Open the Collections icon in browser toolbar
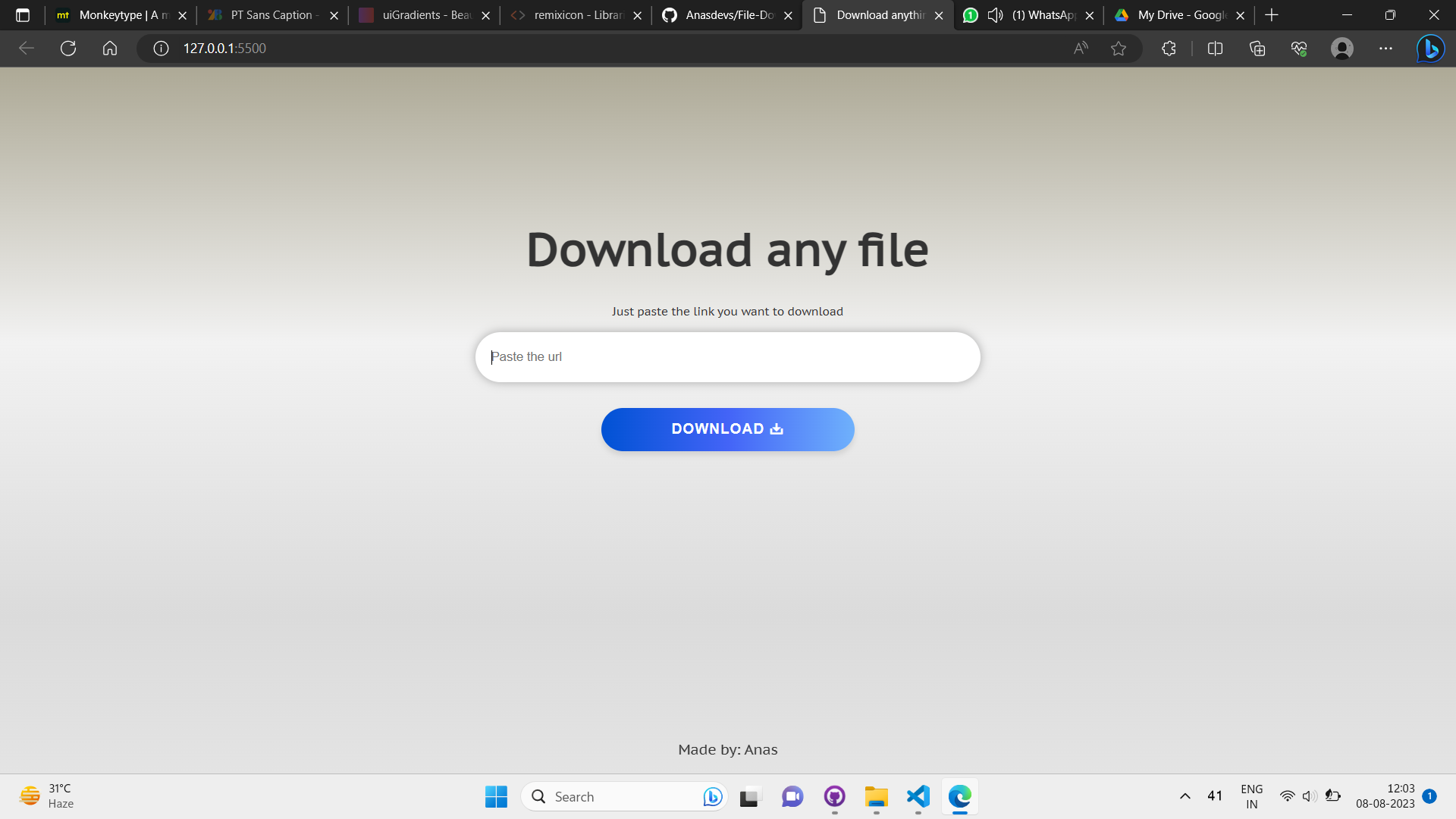The image size is (1456, 819). [x=1257, y=49]
